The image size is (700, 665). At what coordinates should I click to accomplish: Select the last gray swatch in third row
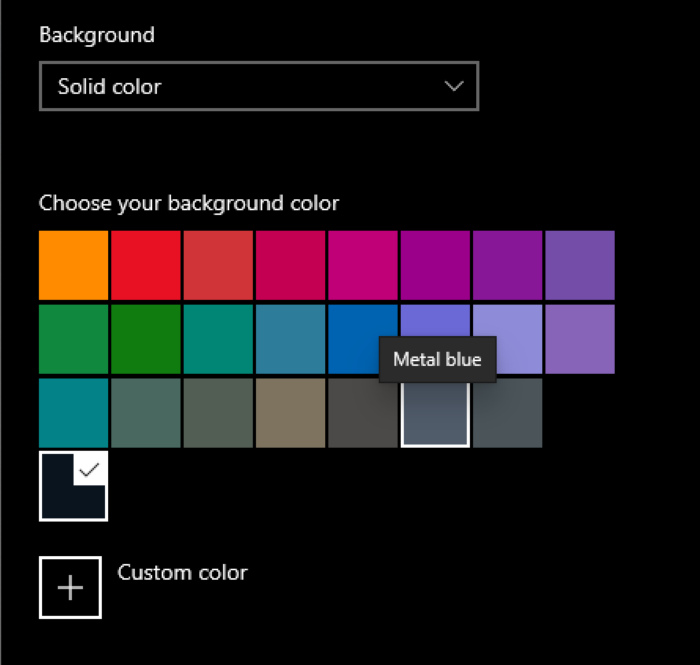(x=508, y=413)
